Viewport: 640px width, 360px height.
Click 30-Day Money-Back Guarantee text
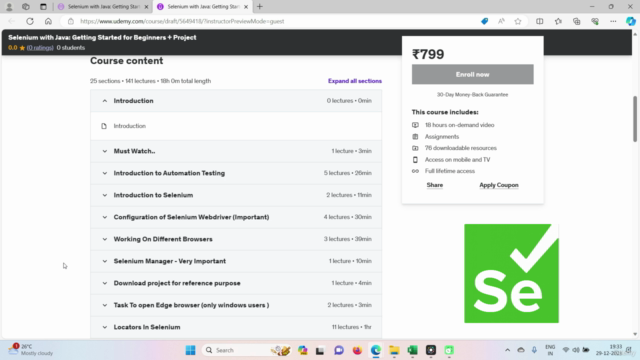tap(472, 95)
